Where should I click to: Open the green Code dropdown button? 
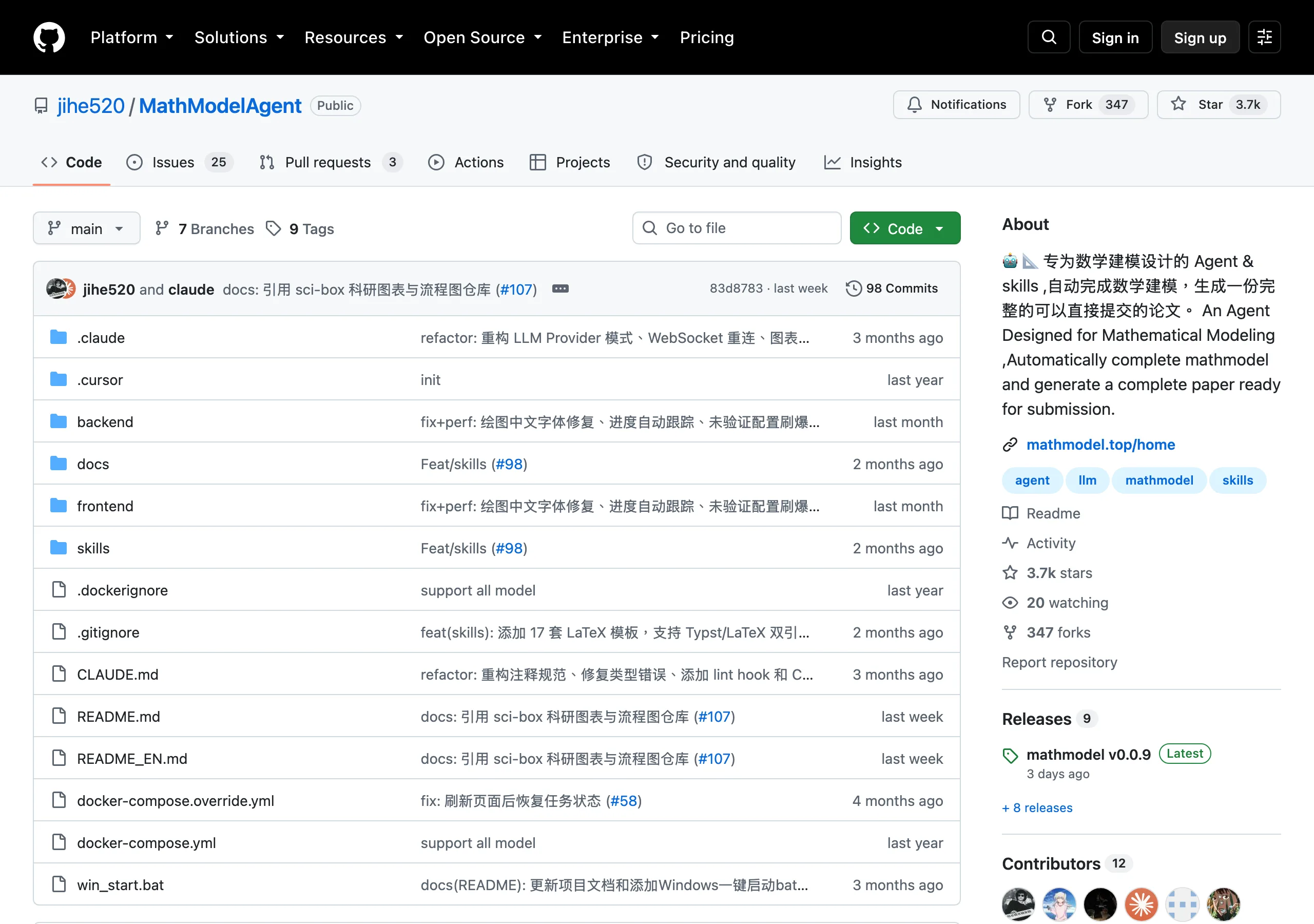905,228
